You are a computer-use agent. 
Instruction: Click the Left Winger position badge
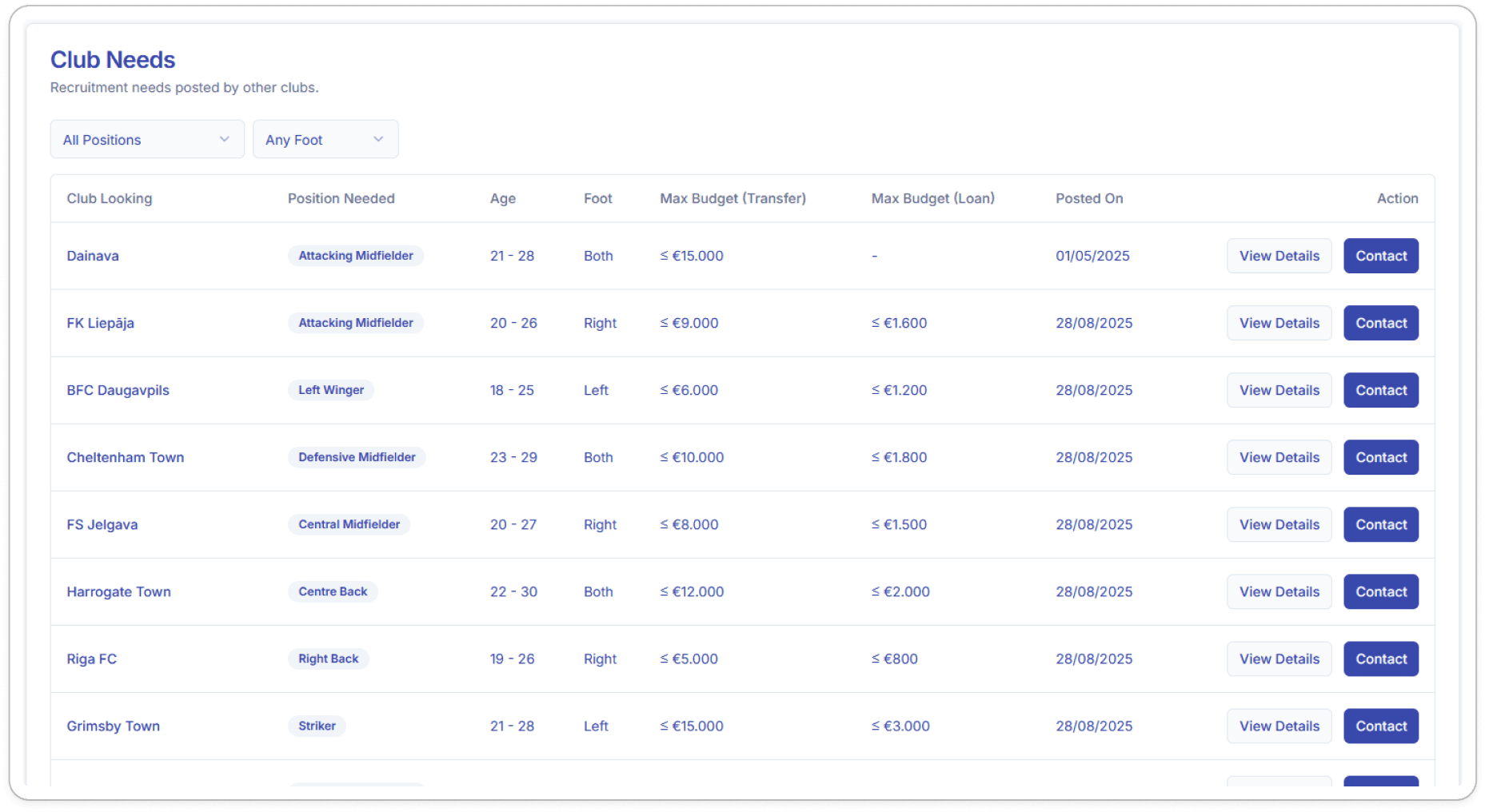pos(331,390)
